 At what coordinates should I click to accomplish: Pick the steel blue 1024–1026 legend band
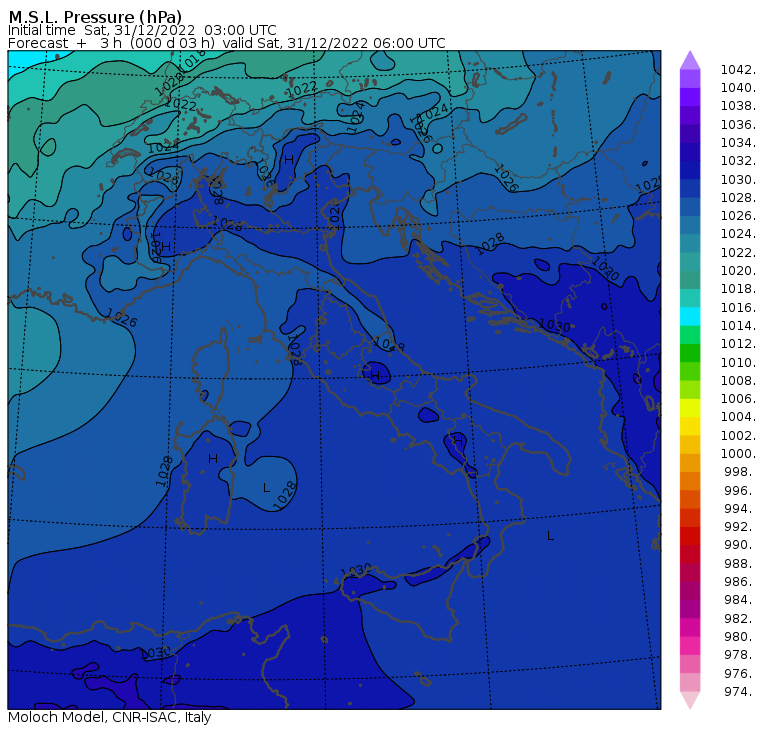(x=690, y=225)
